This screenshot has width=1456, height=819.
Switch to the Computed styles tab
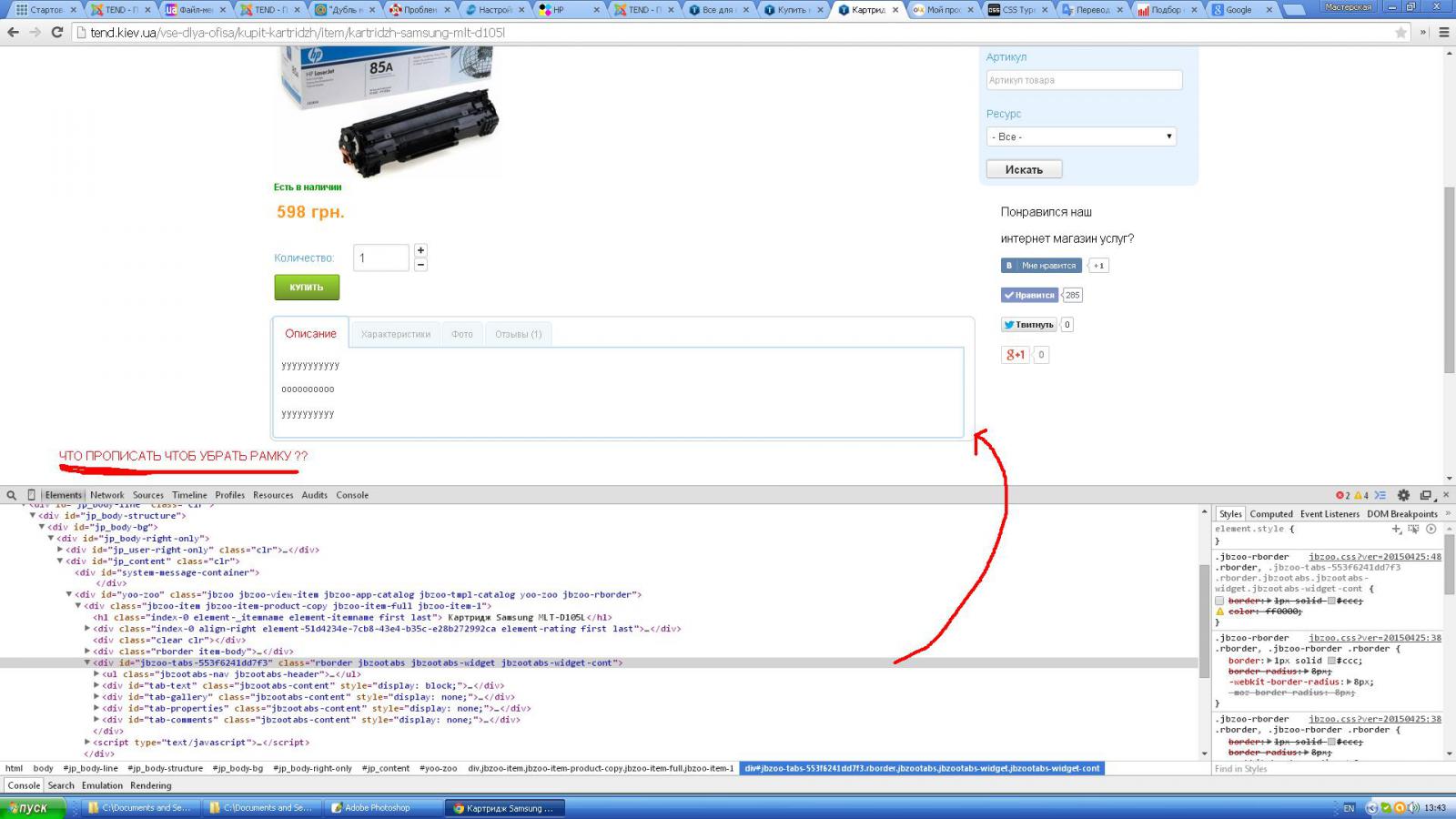pos(1271,514)
